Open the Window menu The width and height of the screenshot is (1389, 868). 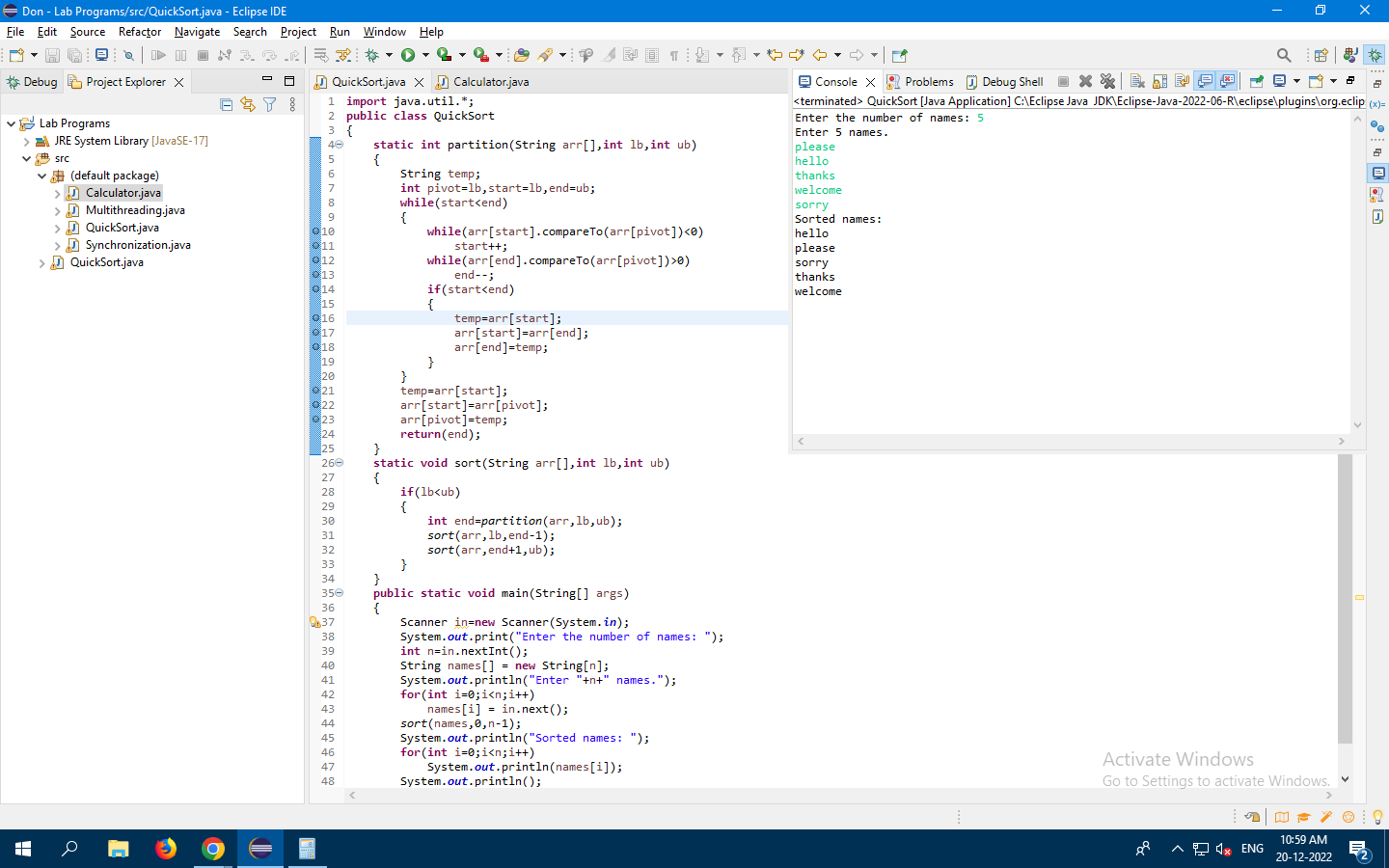[384, 32]
